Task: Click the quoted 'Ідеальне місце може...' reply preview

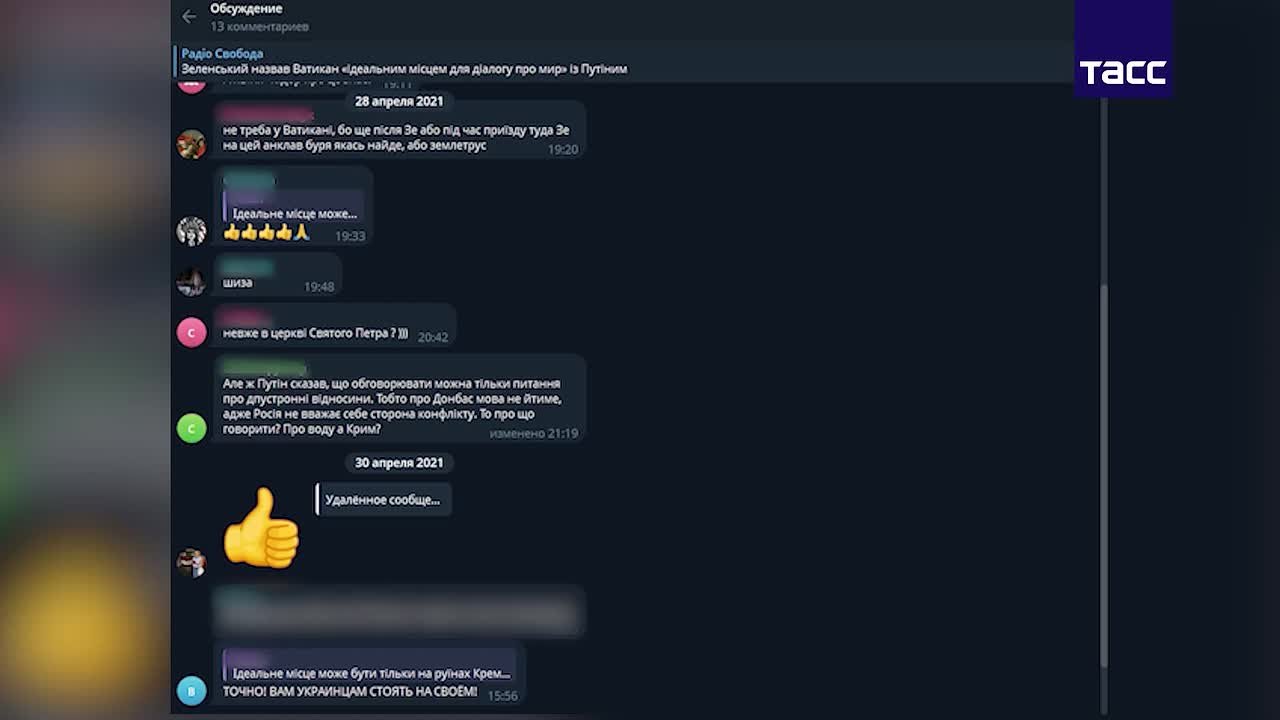Action: [x=292, y=213]
